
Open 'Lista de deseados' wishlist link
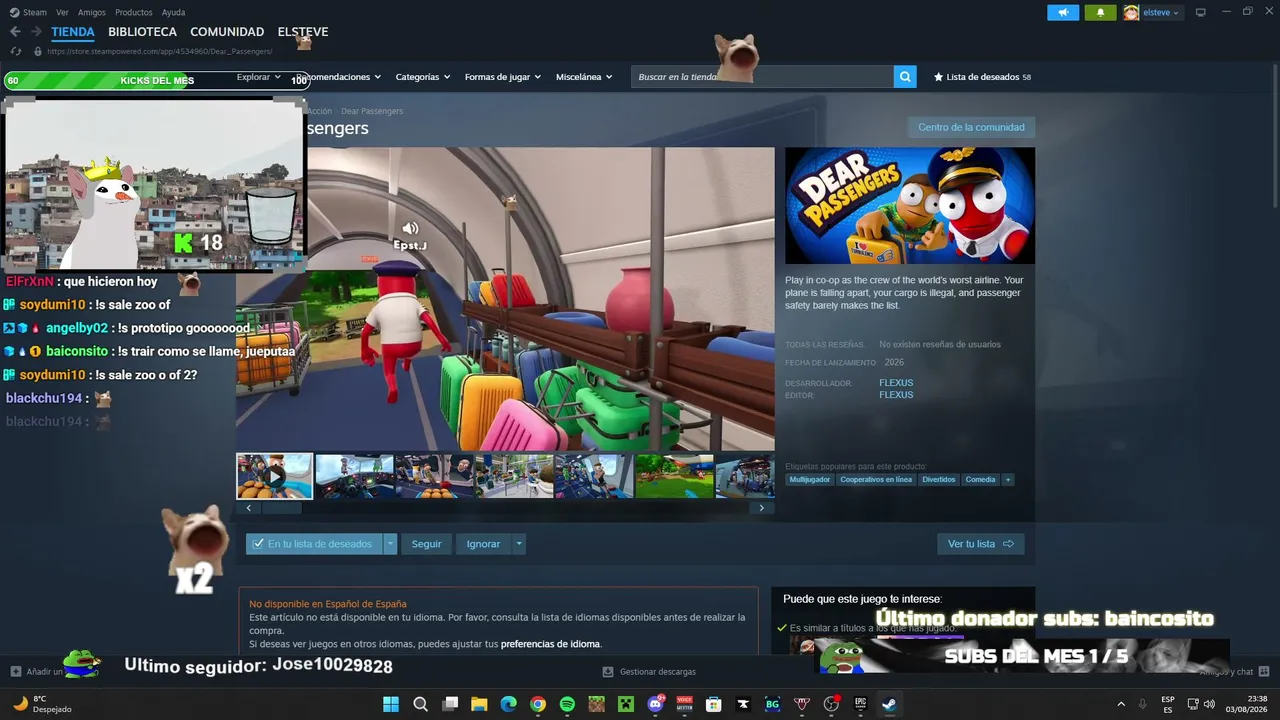982,77
